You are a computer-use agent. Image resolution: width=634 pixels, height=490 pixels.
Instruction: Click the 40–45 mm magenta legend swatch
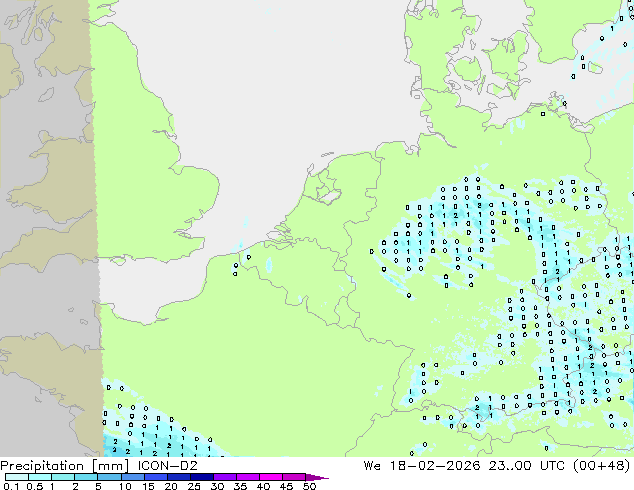click(x=271, y=477)
